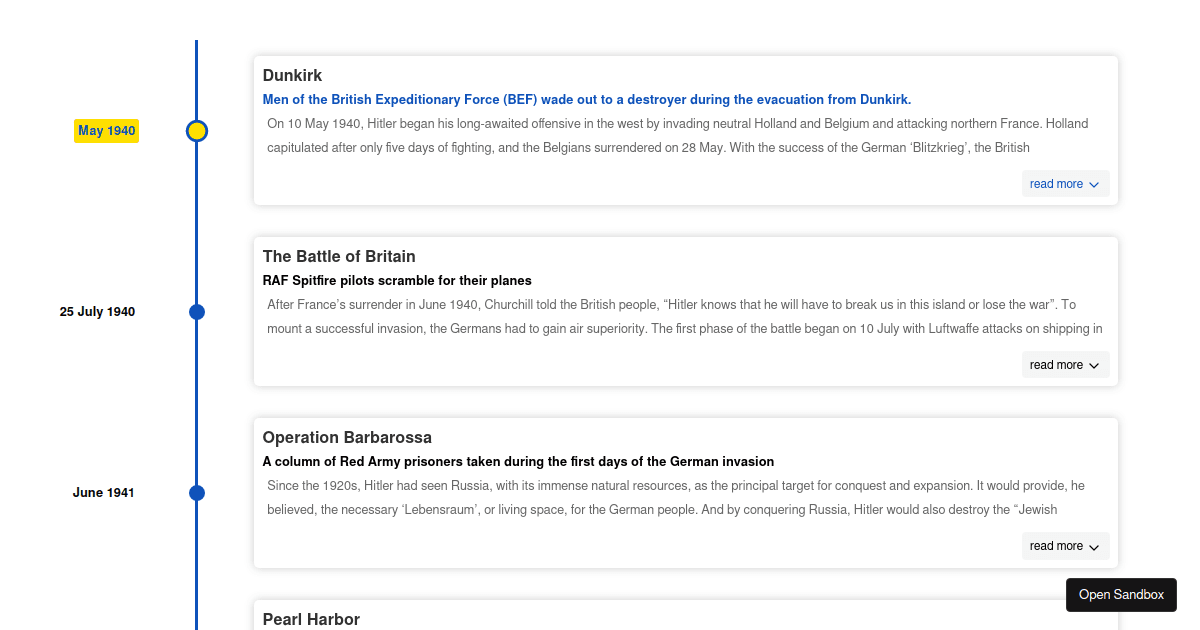Expand Operation Barbarossa read more
Viewport: 1200px width, 630px height.
pyautogui.click(x=1065, y=546)
